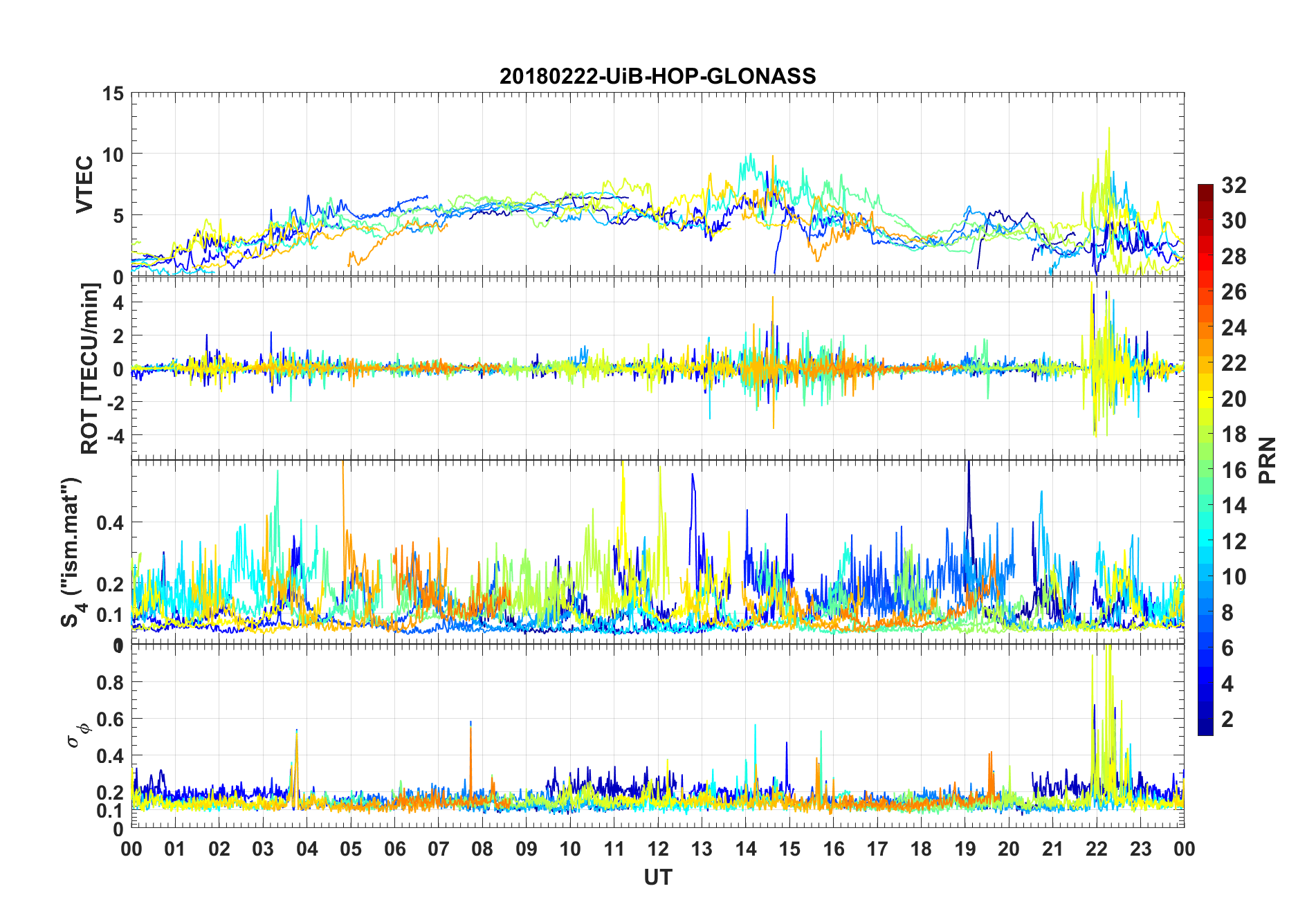Select UT axis tick label 17
This screenshot has height=920, width=1316.
pyautogui.click(x=877, y=849)
